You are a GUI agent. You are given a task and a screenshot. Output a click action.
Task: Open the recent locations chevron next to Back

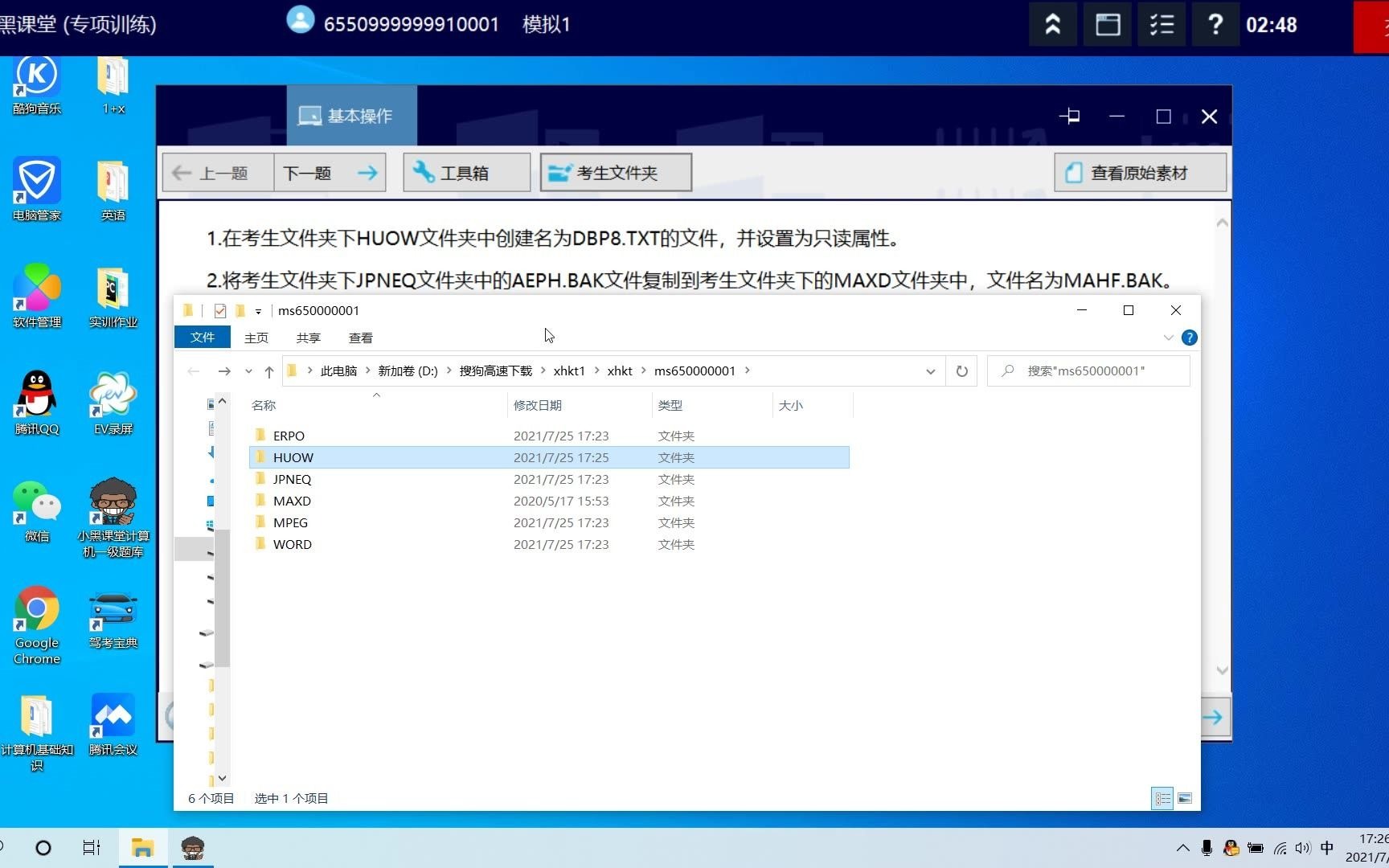248,371
